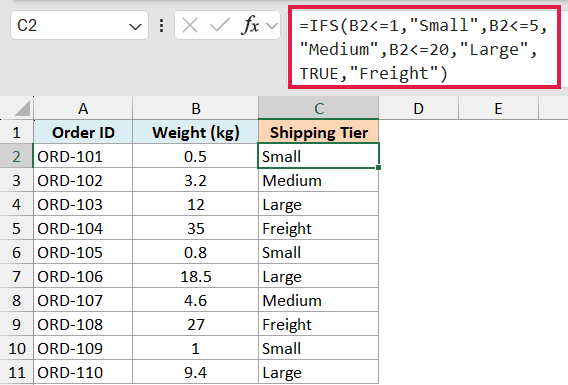Expand the dropdown arrow beside fx
The height and width of the screenshot is (385, 568).
coord(272,26)
